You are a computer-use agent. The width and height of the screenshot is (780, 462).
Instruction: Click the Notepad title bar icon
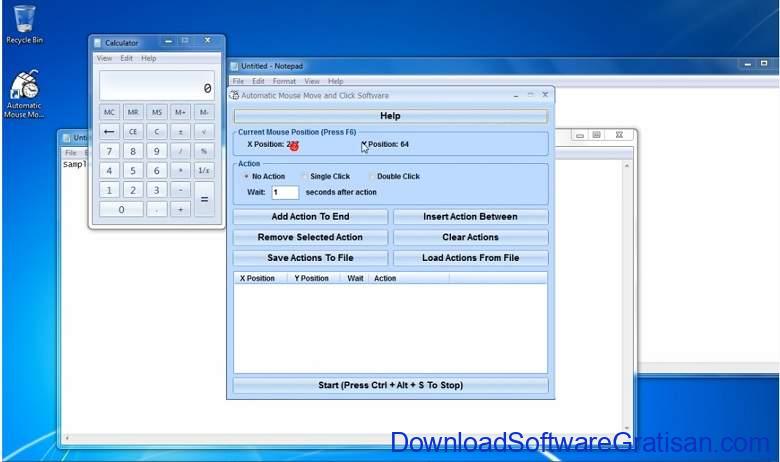click(x=234, y=66)
